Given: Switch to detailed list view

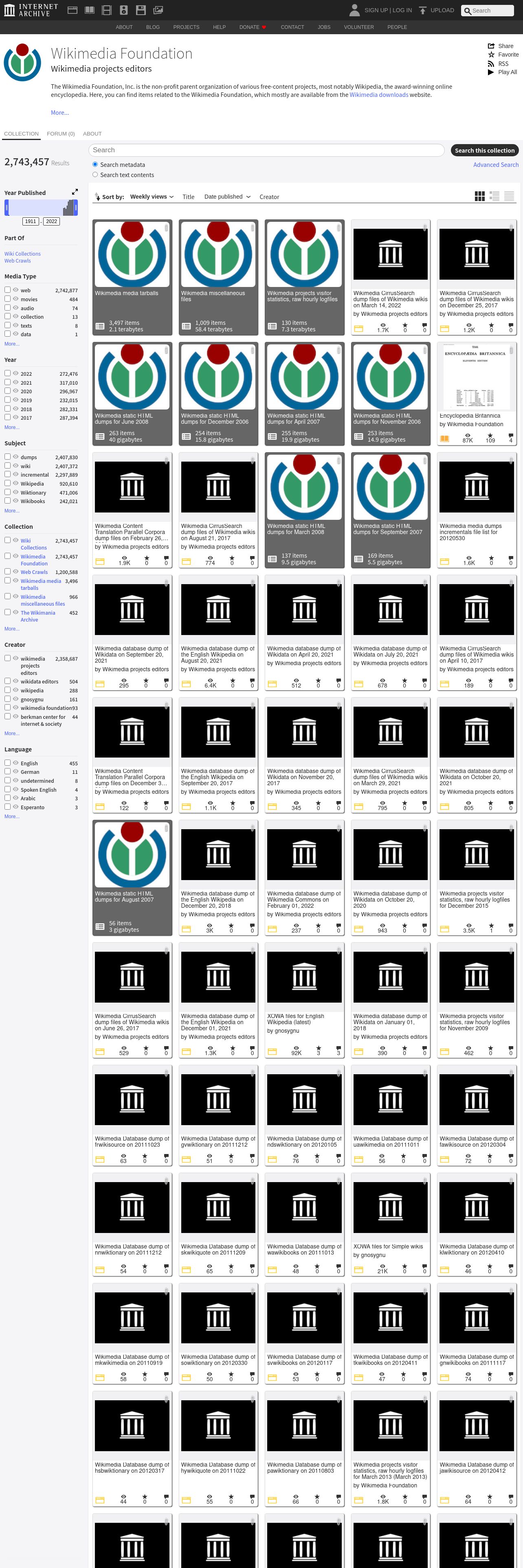Looking at the screenshot, I should [494, 196].
